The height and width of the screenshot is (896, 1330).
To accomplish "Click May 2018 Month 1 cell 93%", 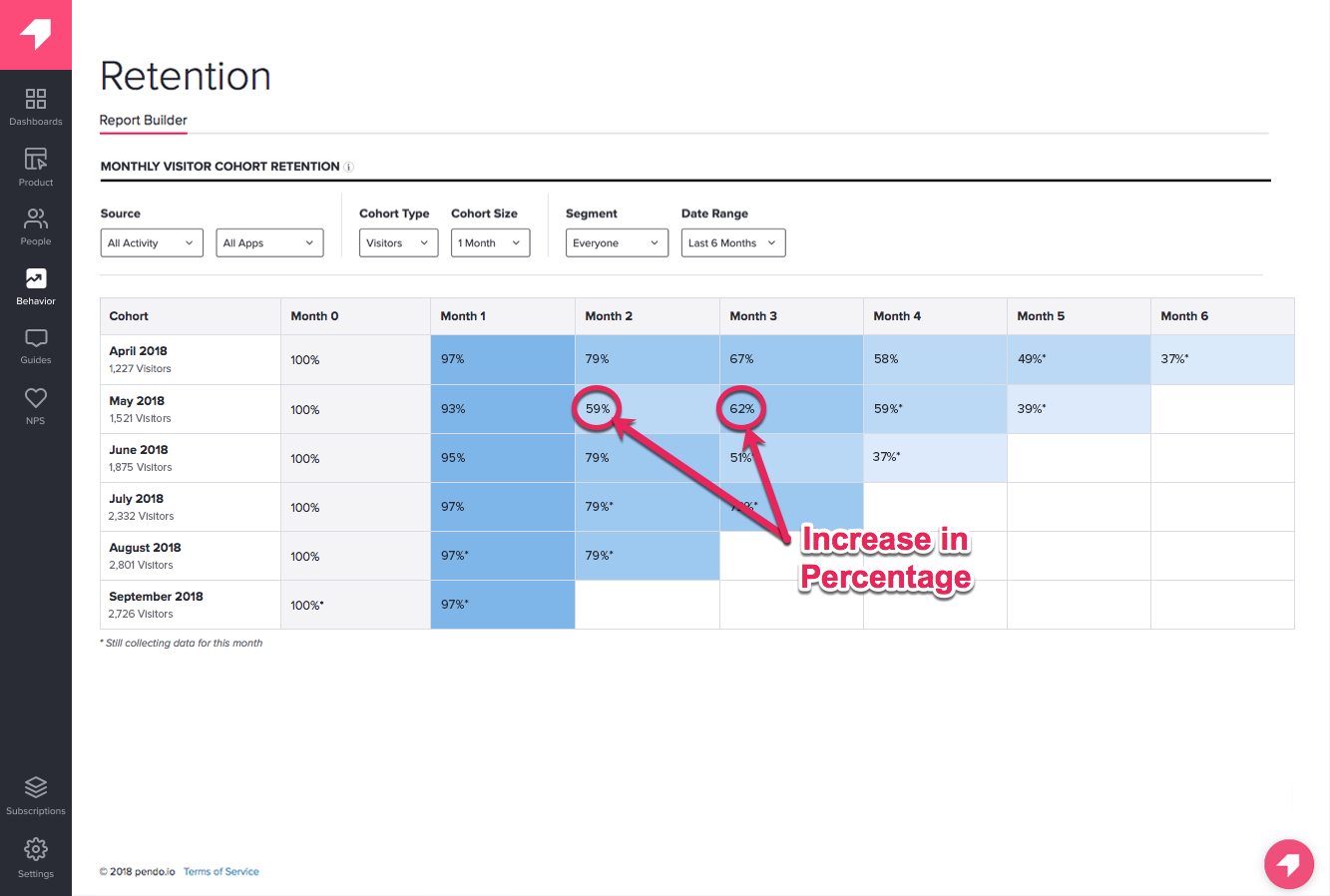I will [x=503, y=409].
